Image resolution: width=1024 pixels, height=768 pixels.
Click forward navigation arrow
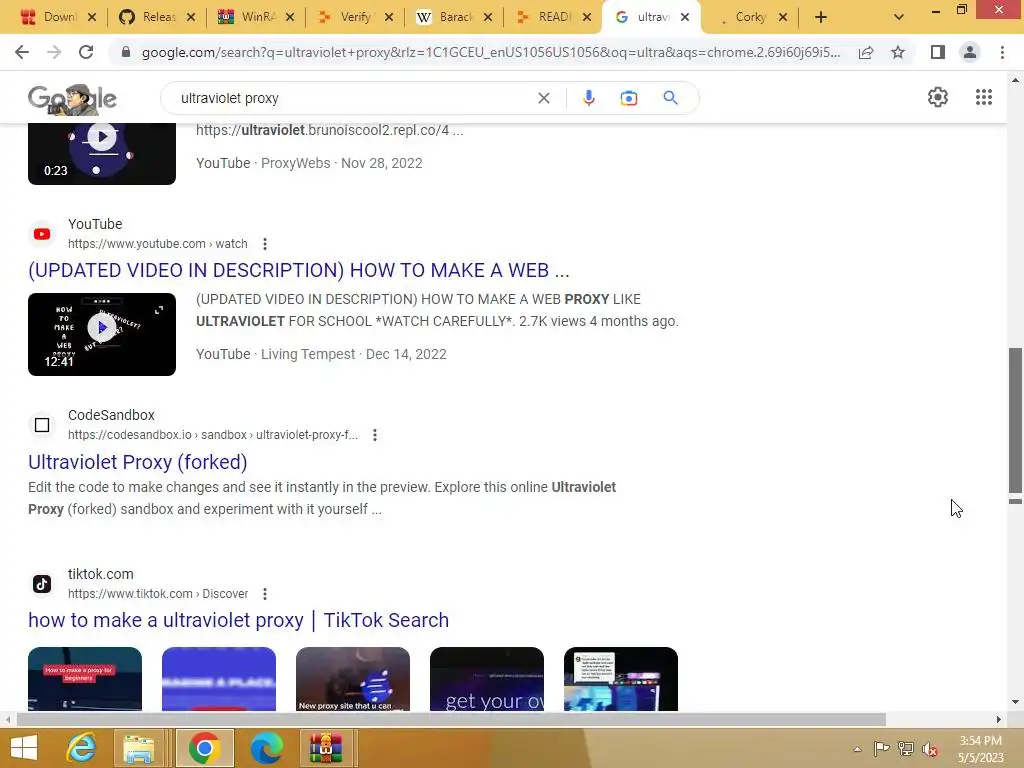54,52
